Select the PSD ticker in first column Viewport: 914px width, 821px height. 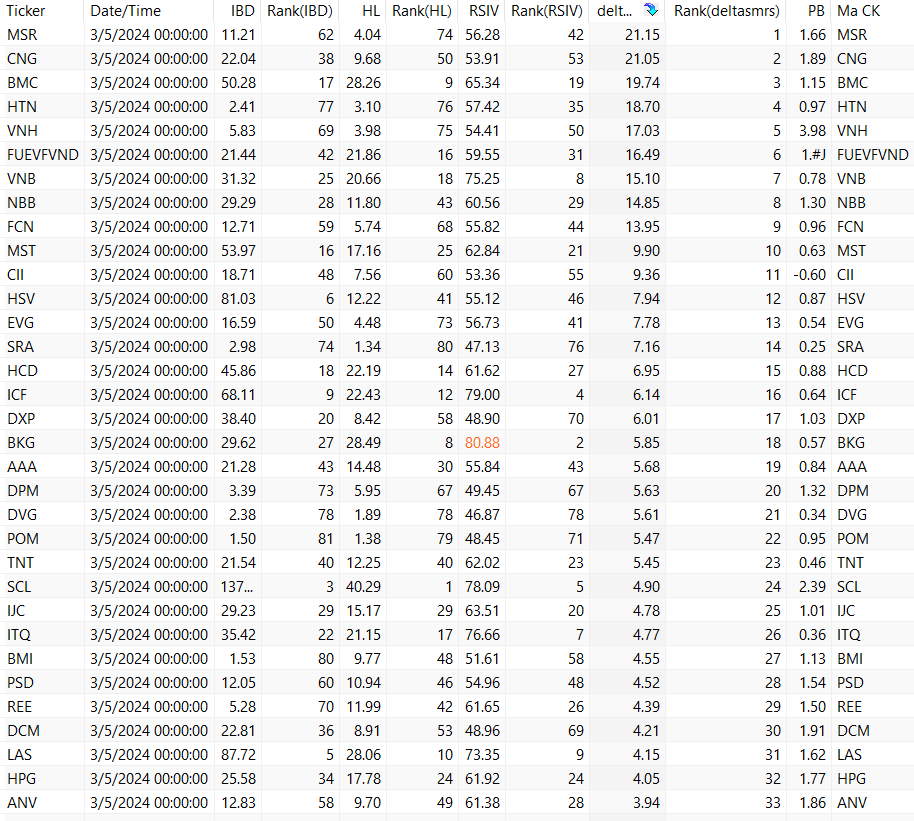click(x=20, y=682)
